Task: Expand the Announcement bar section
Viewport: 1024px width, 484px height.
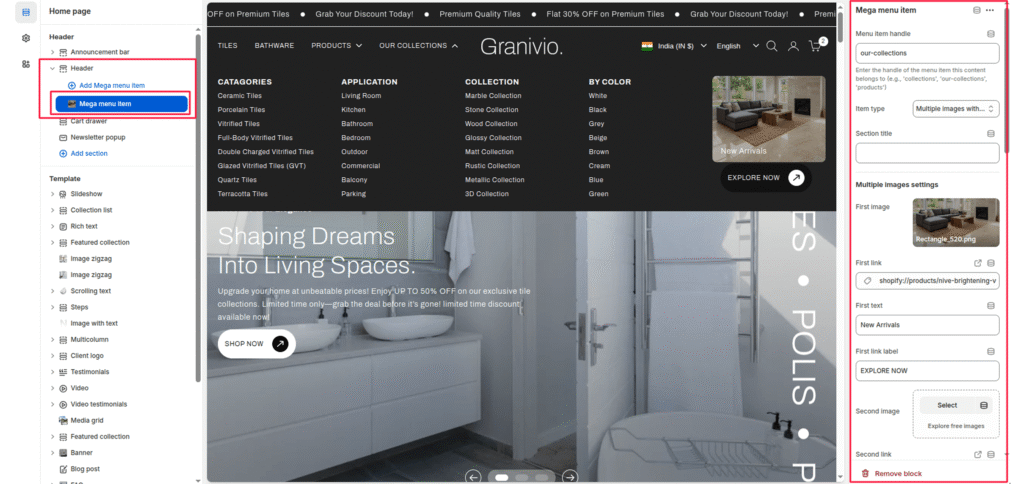Action: click(53, 51)
